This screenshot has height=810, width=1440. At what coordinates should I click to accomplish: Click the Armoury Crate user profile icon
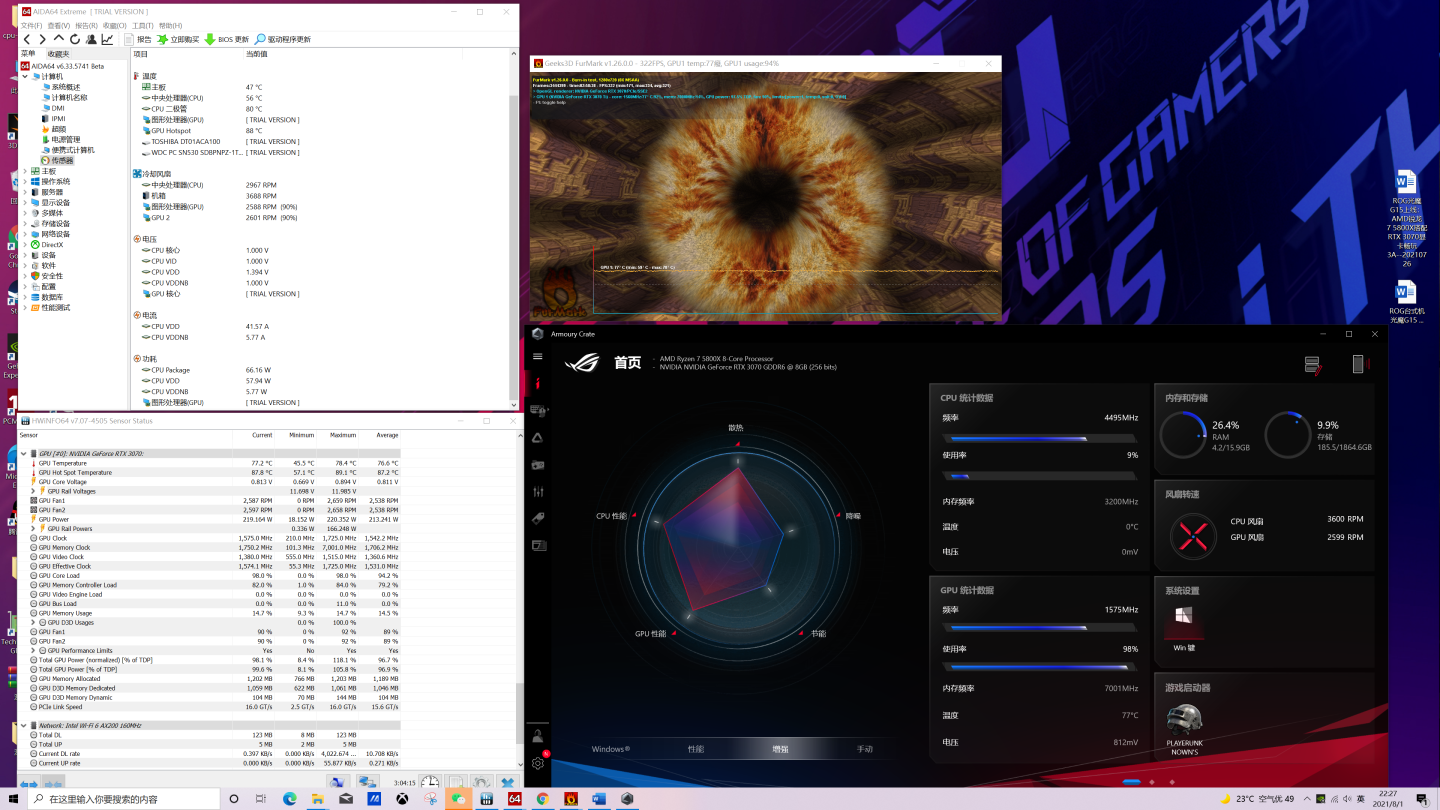click(x=538, y=735)
